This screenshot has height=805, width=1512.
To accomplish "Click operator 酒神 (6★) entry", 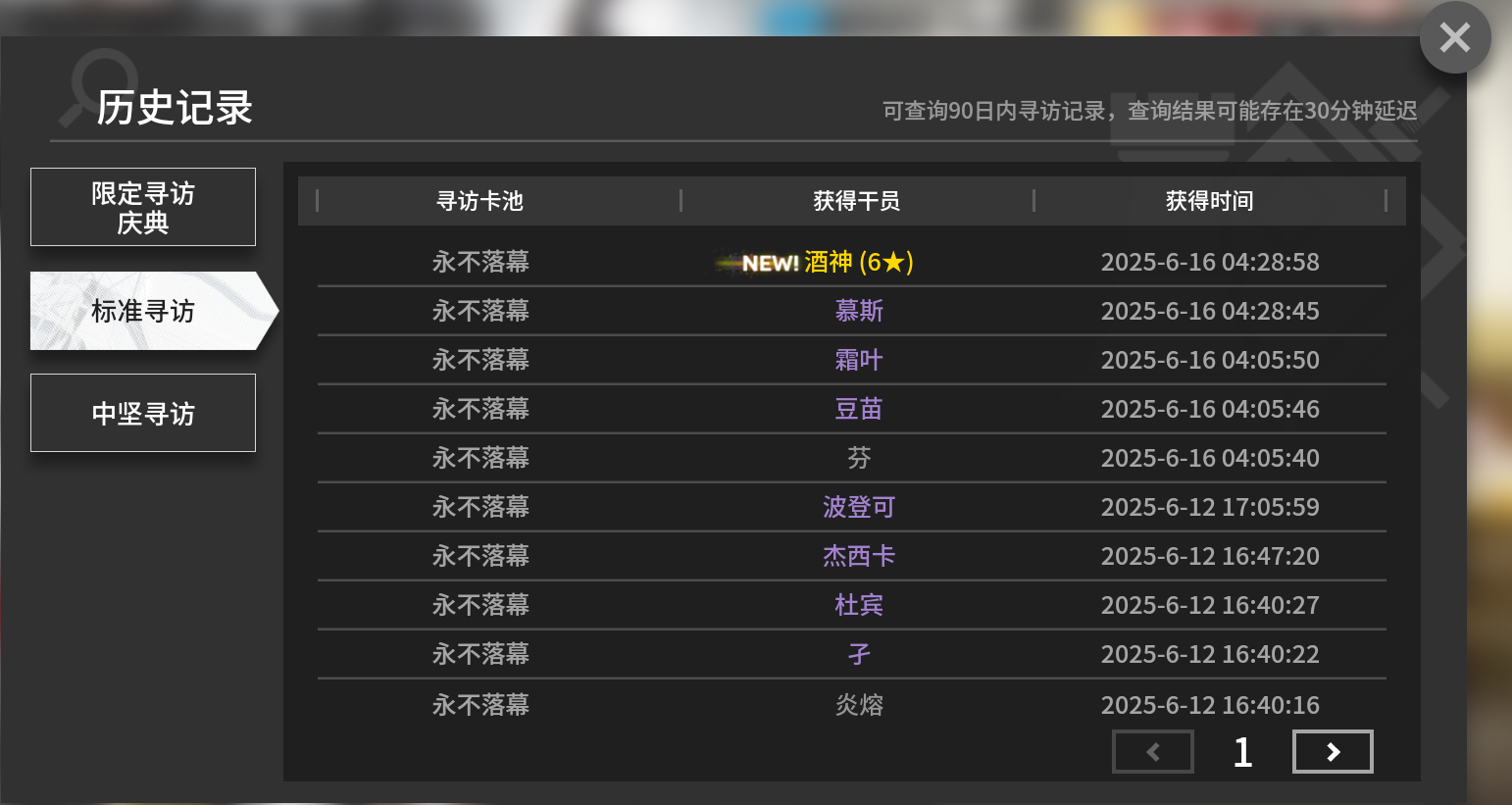I will pos(859,262).
